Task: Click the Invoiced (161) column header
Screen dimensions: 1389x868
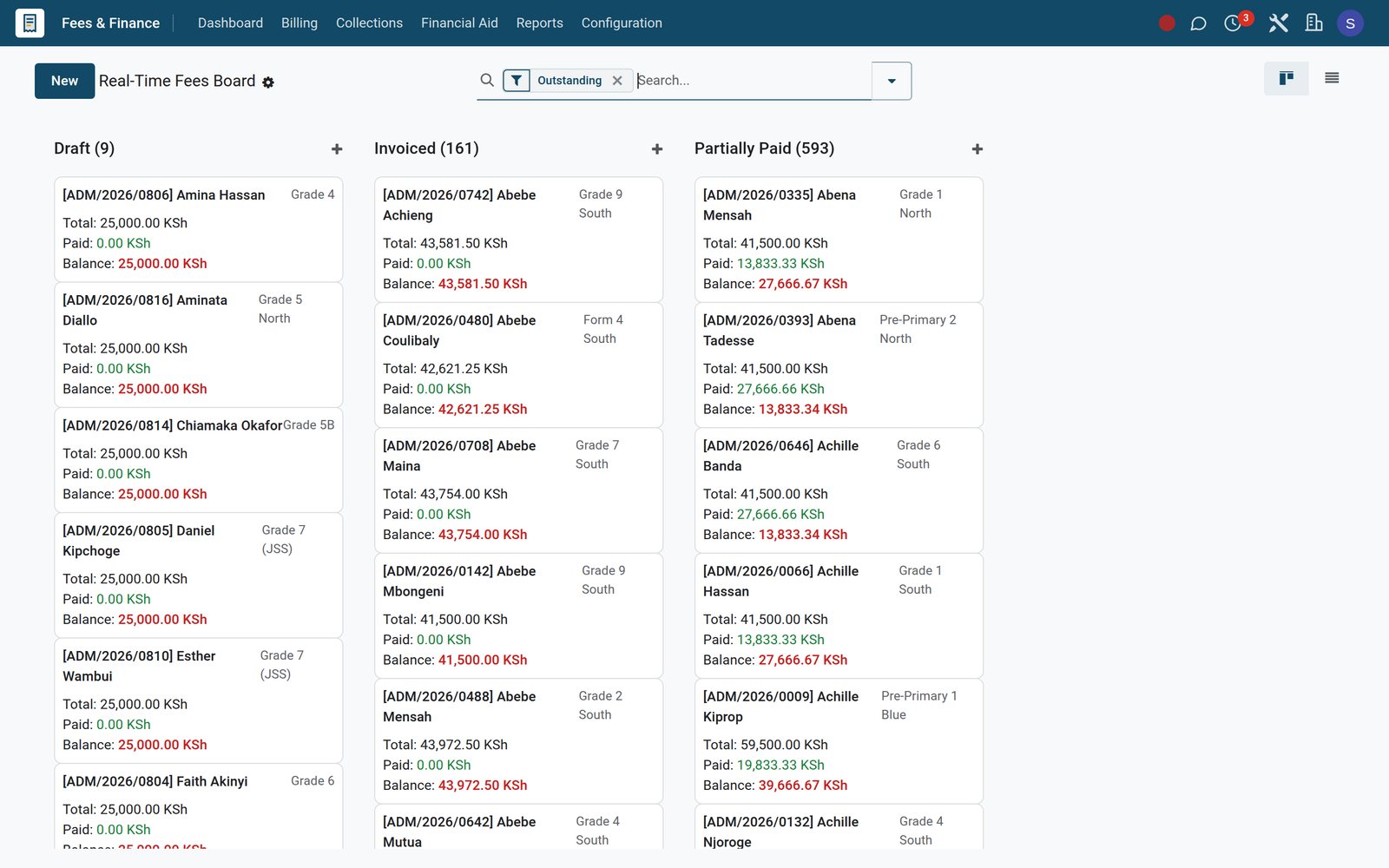Action: 426,148
